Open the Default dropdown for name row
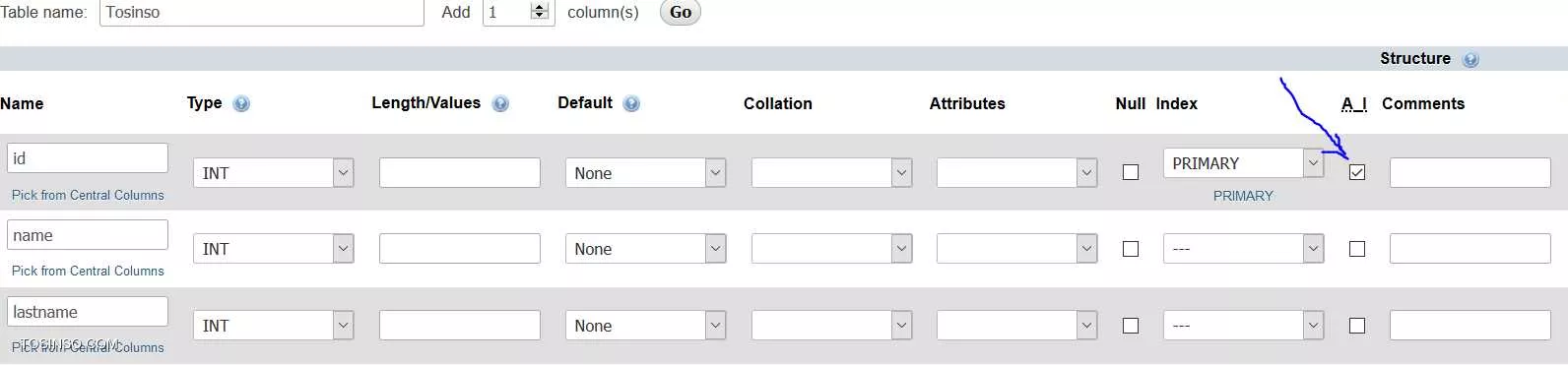Screen dimensions: 1568x365 pyautogui.click(x=645, y=249)
